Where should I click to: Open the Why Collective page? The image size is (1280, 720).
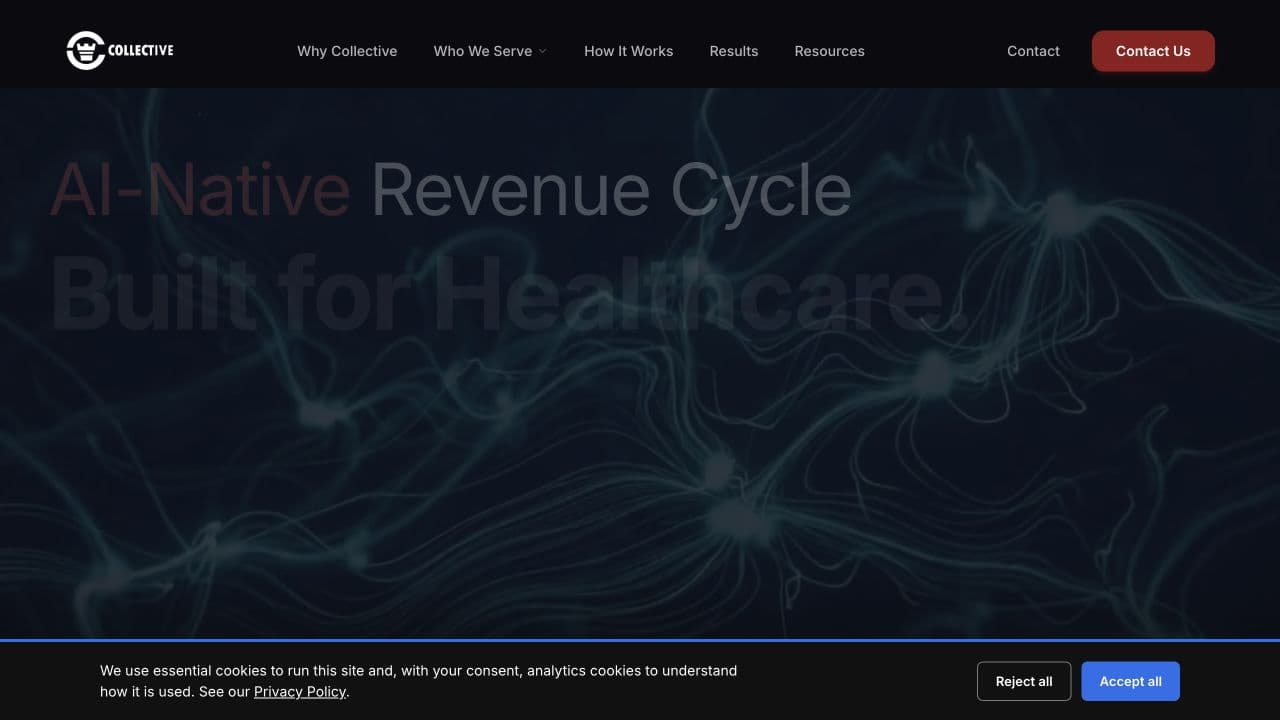point(347,51)
